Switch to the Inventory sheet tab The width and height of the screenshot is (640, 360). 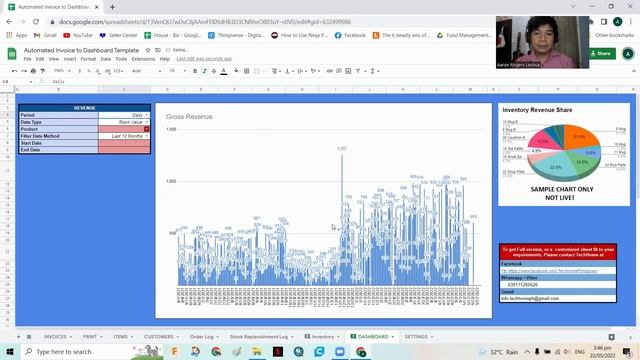(x=322, y=337)
